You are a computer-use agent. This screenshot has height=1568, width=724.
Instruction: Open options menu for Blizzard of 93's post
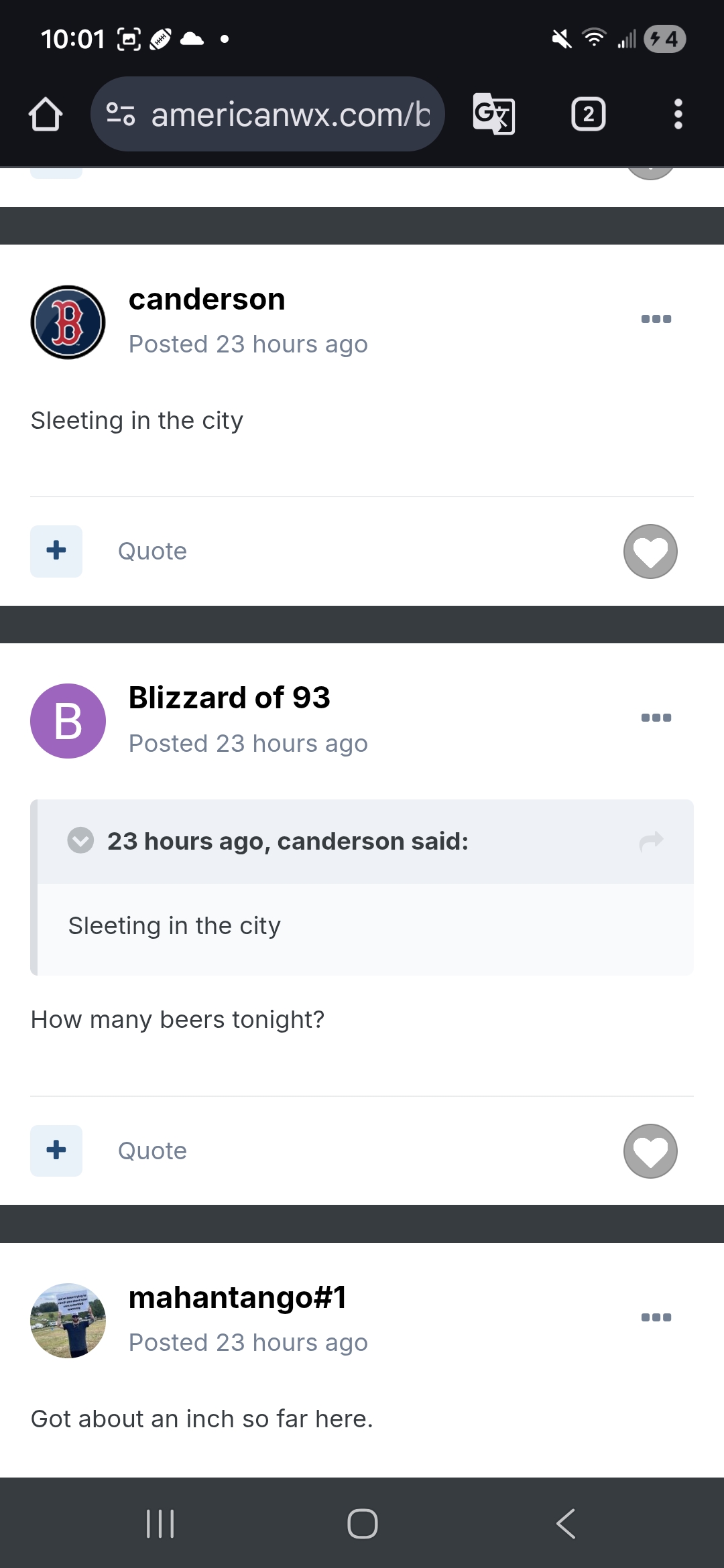tap(656, 718)
